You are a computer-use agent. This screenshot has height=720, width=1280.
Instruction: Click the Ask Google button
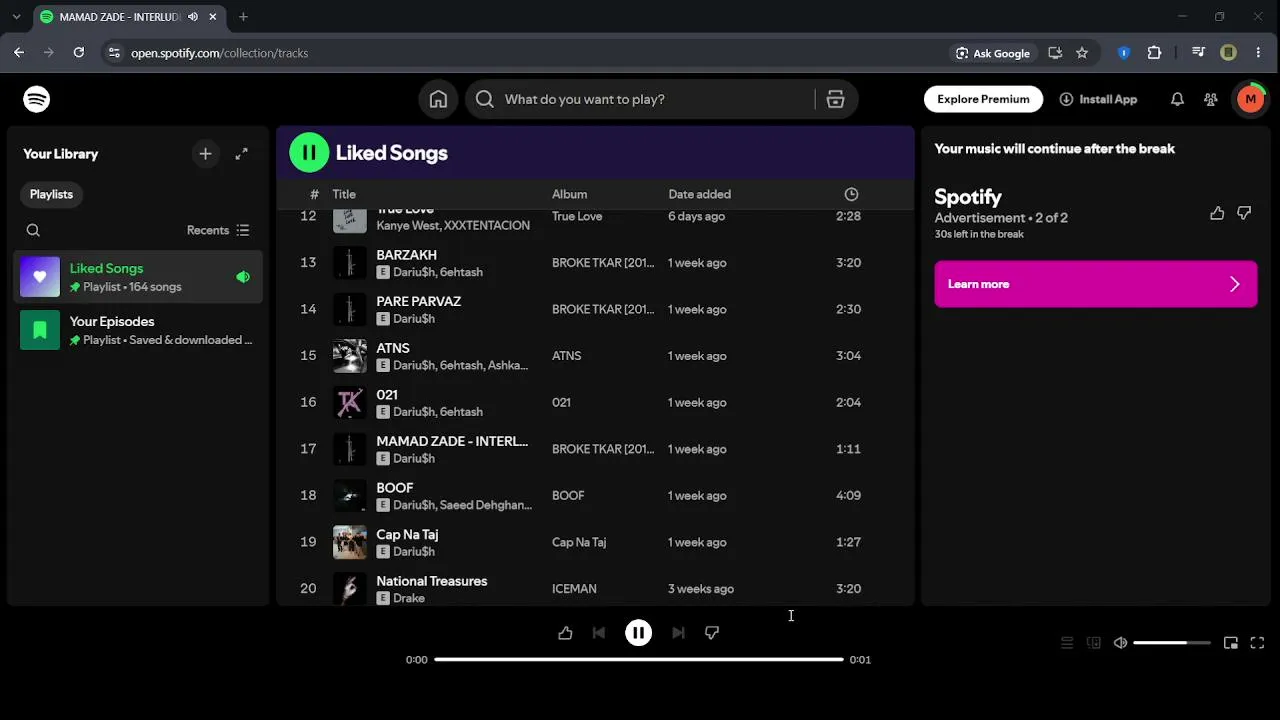993,53
